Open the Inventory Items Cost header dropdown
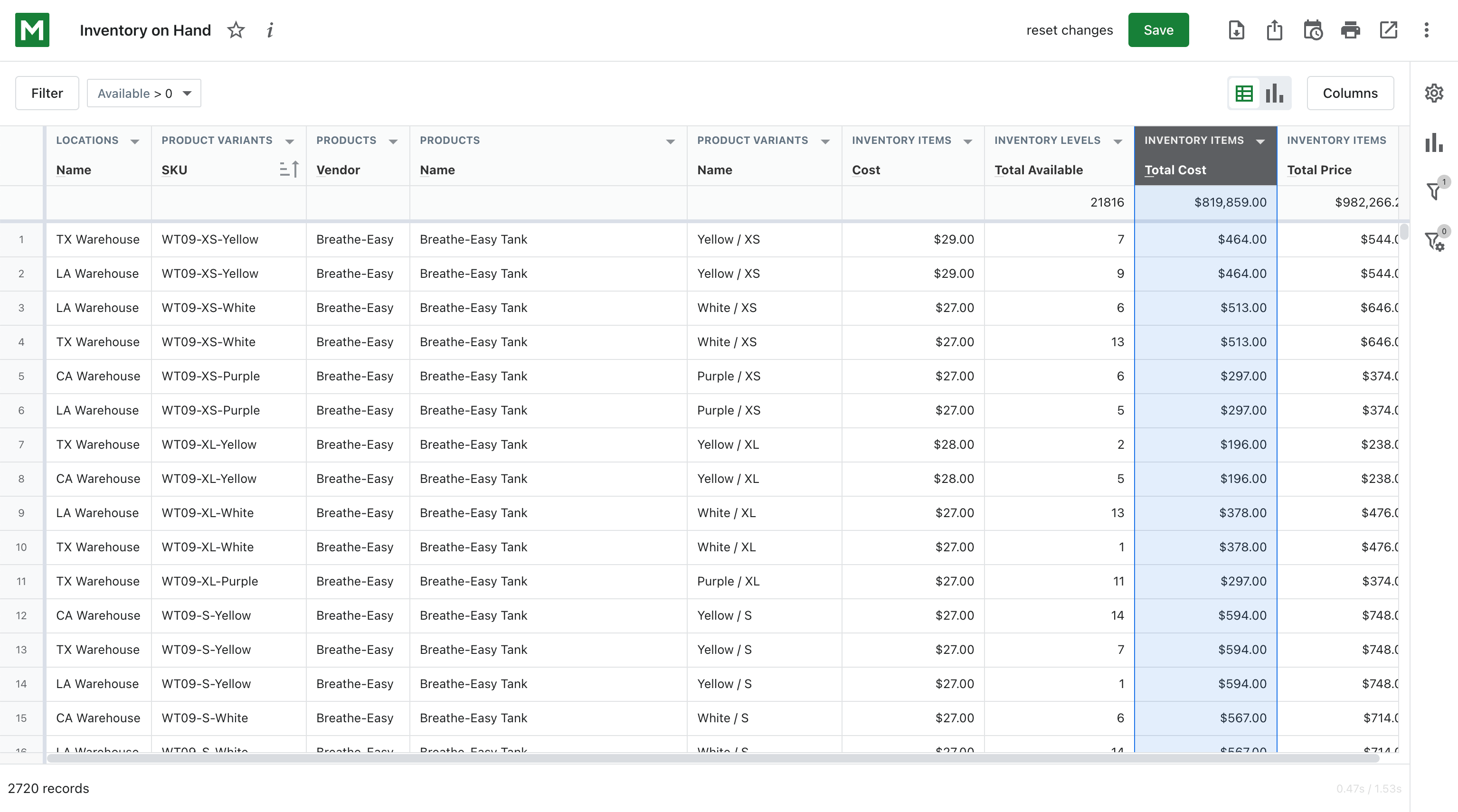Screen dimensions: 1458x812 point(968,141)
